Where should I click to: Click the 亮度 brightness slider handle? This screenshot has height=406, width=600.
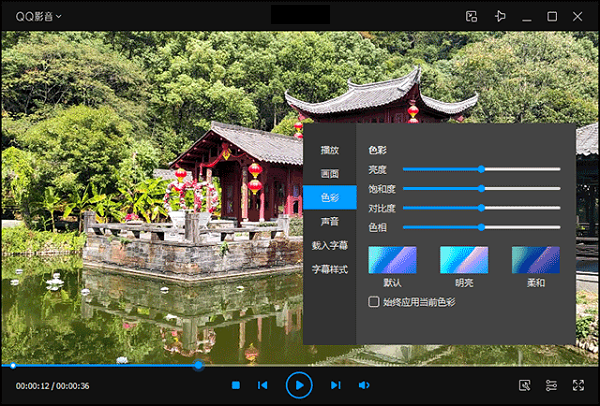[x=481, y=169]
